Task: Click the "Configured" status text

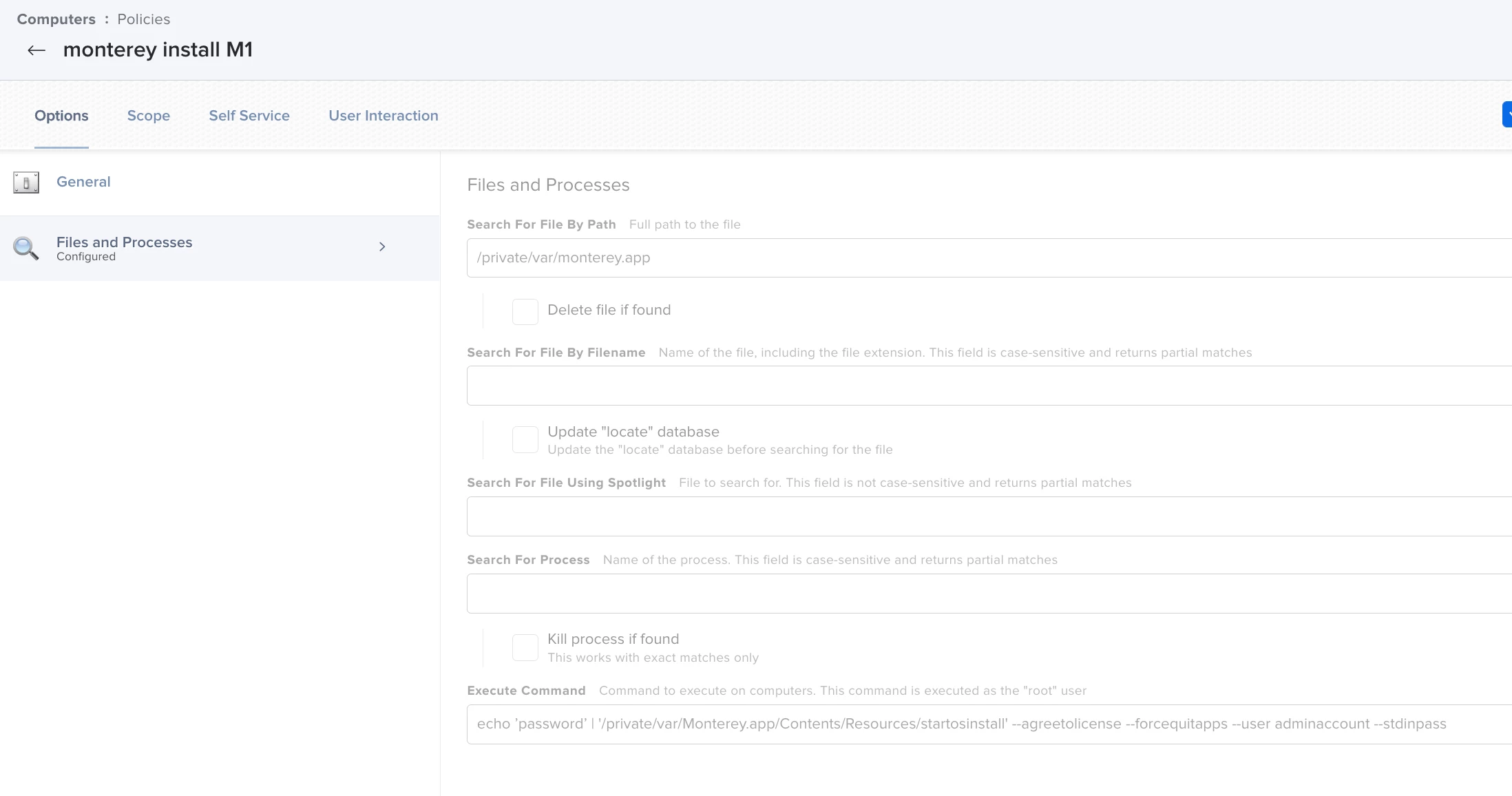Action: click(86, 257)
